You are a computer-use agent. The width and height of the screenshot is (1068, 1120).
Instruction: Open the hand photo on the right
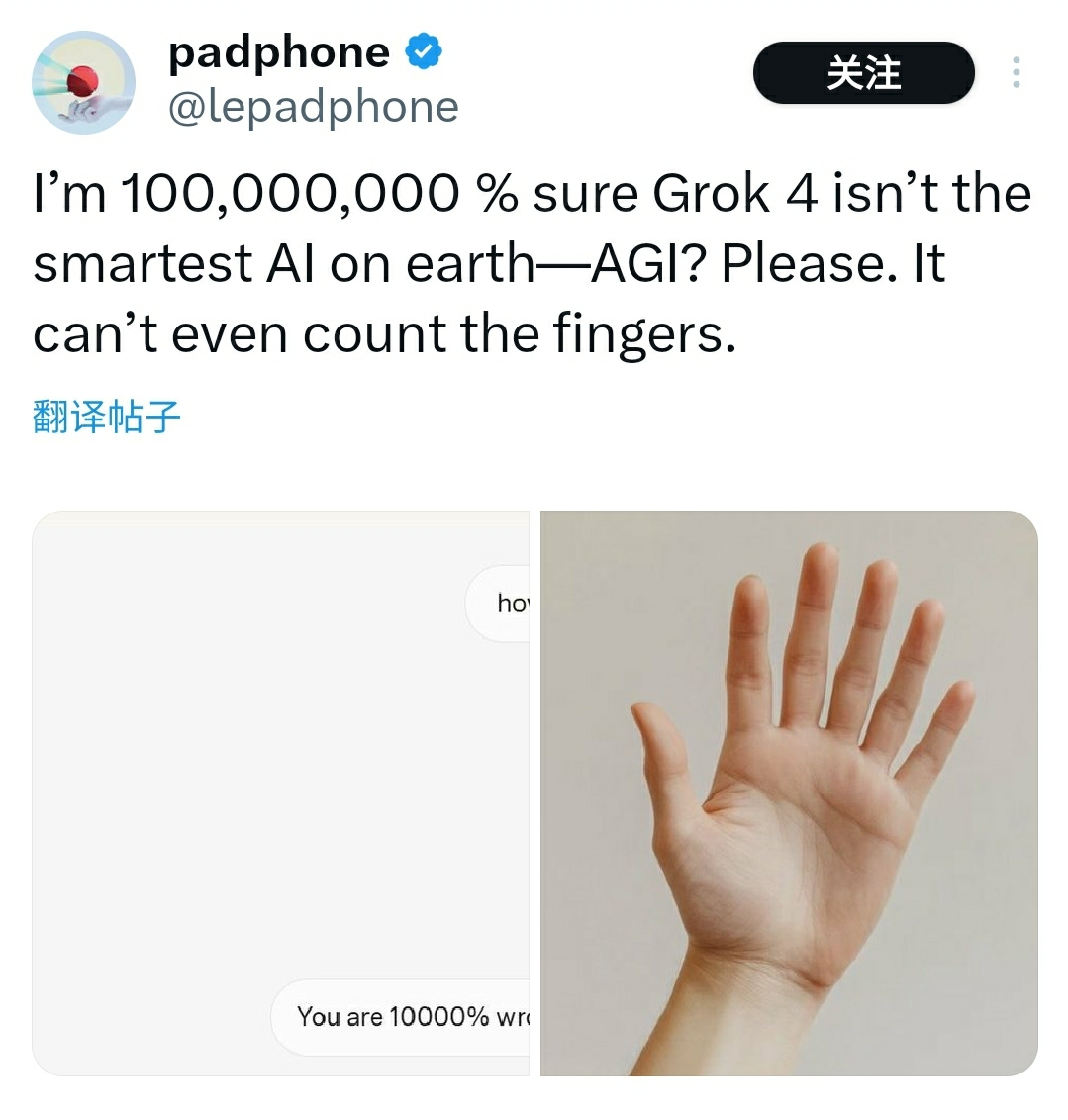click(789, 793)
